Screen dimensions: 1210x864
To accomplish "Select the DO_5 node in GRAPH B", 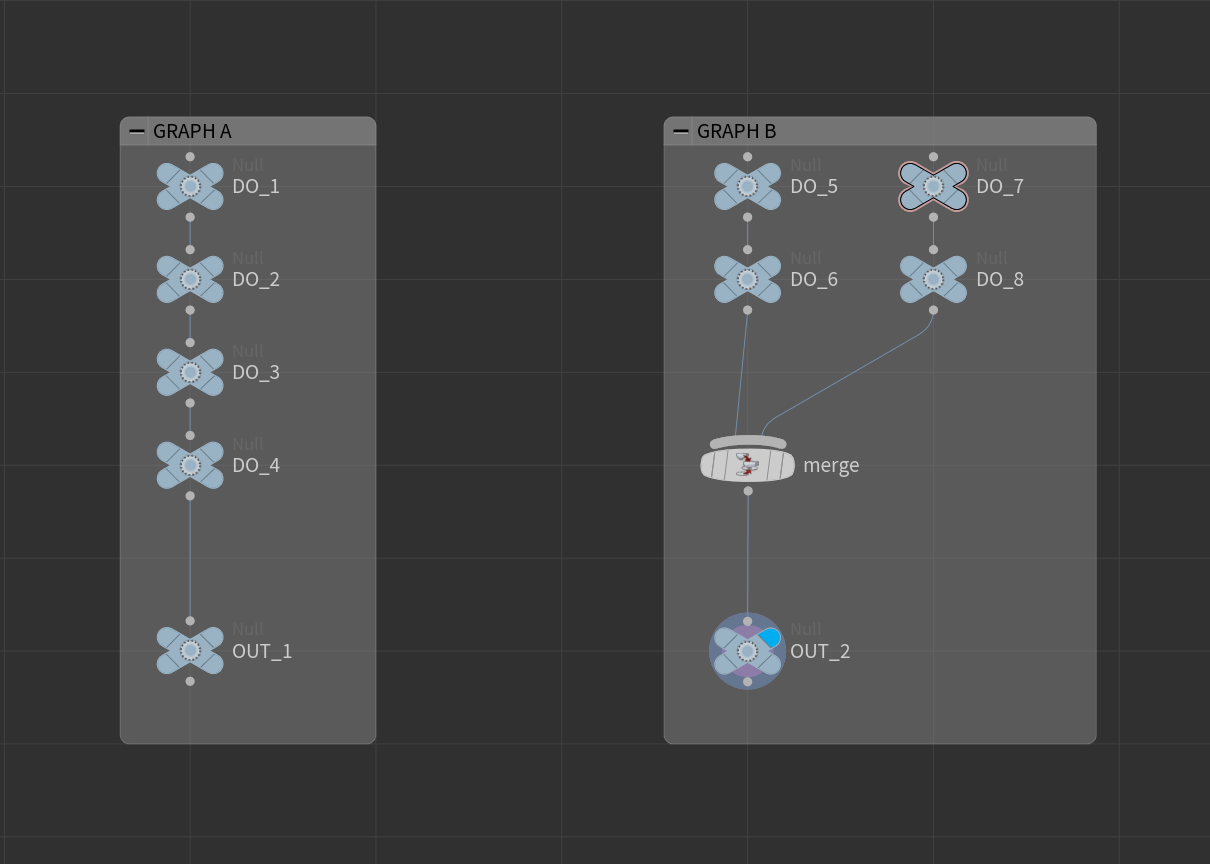I will (x=747, y=186).
